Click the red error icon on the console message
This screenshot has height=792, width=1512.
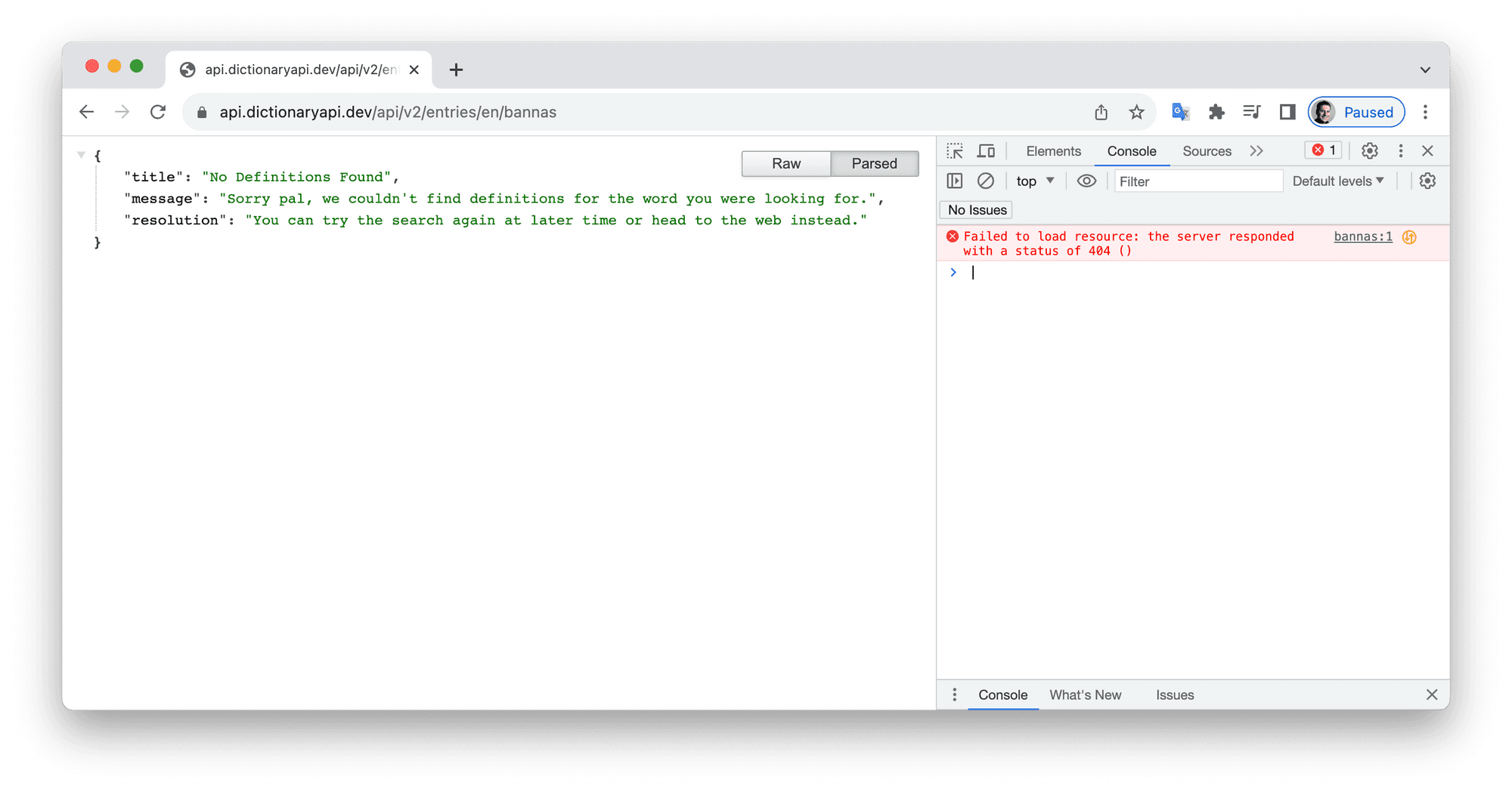pyautogui.click(x=953, y=237)
